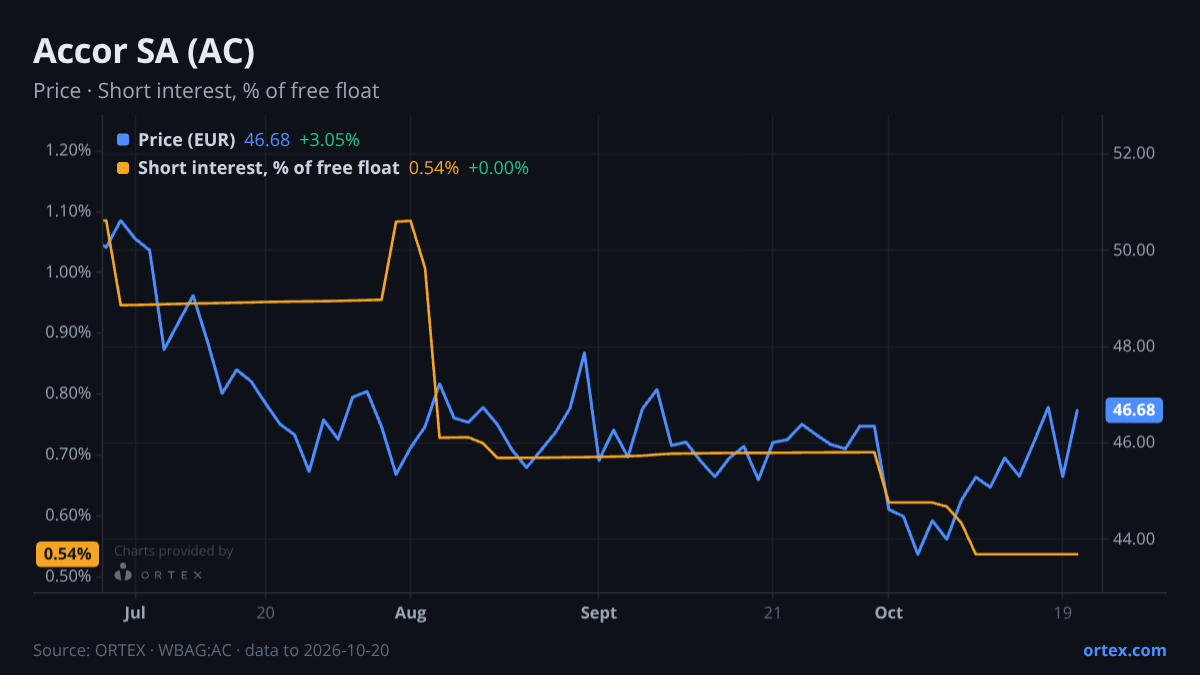This screenshot has width=1200, height=675.
Task: Click the orange 0.54% axis badge
Action: point(67,554)
